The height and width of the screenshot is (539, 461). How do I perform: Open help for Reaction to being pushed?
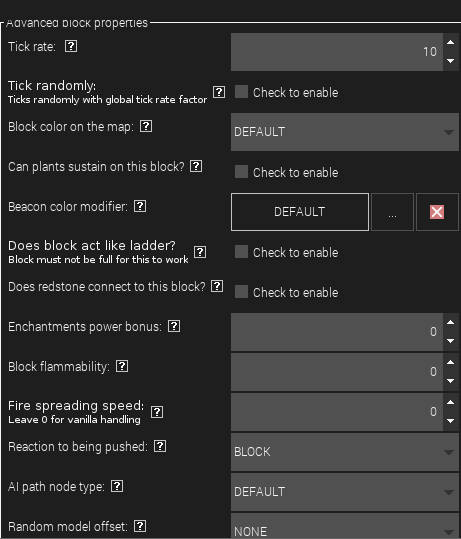click(160, 446)
